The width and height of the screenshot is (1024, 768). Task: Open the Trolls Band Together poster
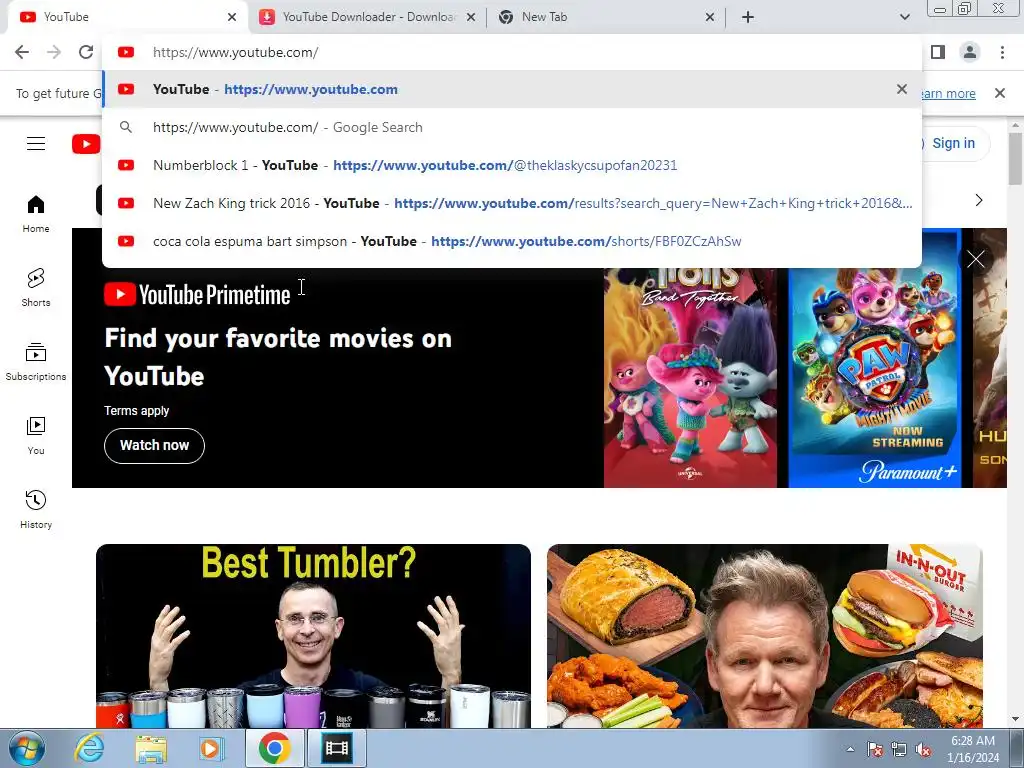[690, 377]
